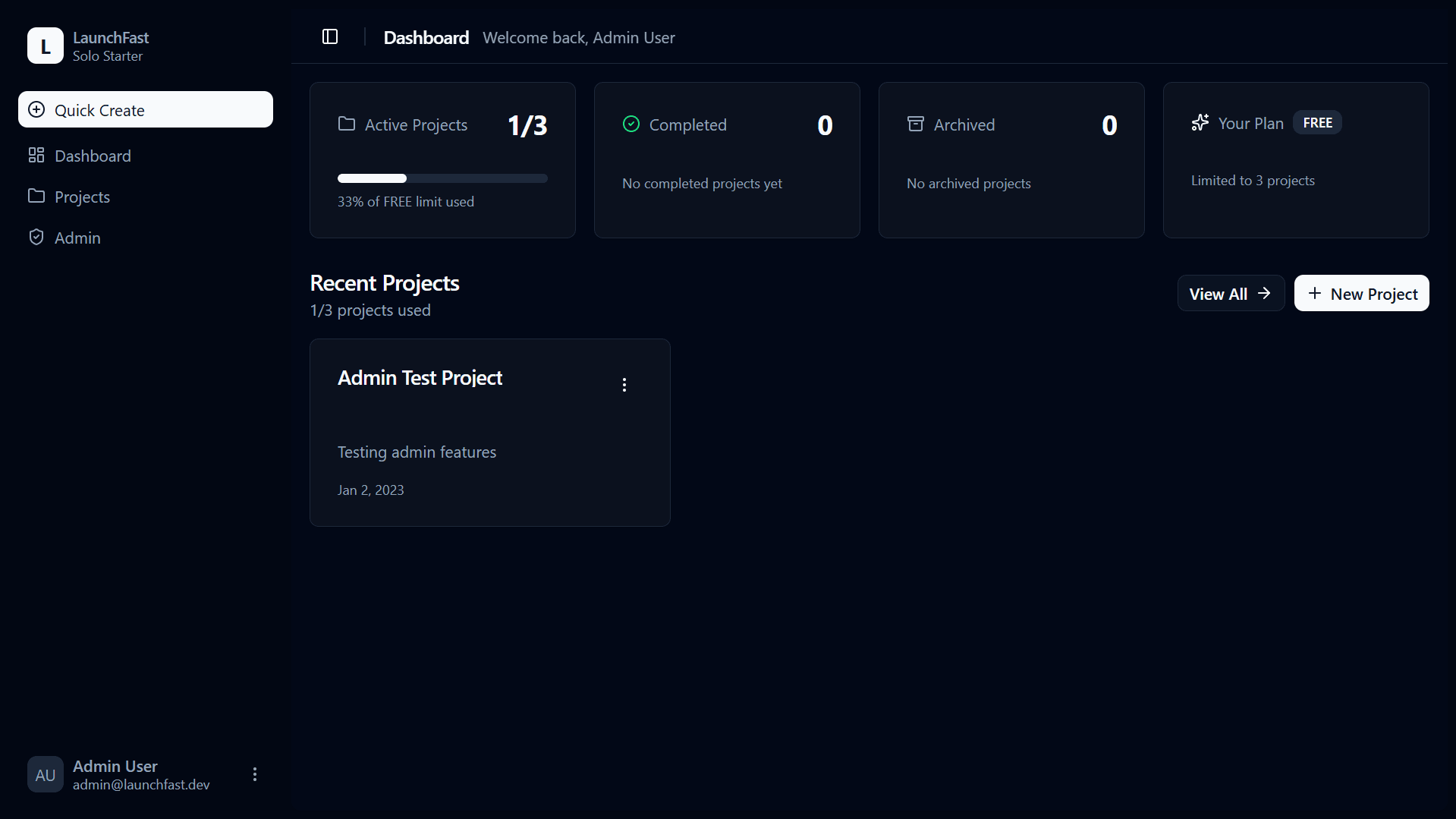Click the archive box icon on Archived card
Viewport: 1456px width, 819px height.
(x=915, y=124)
